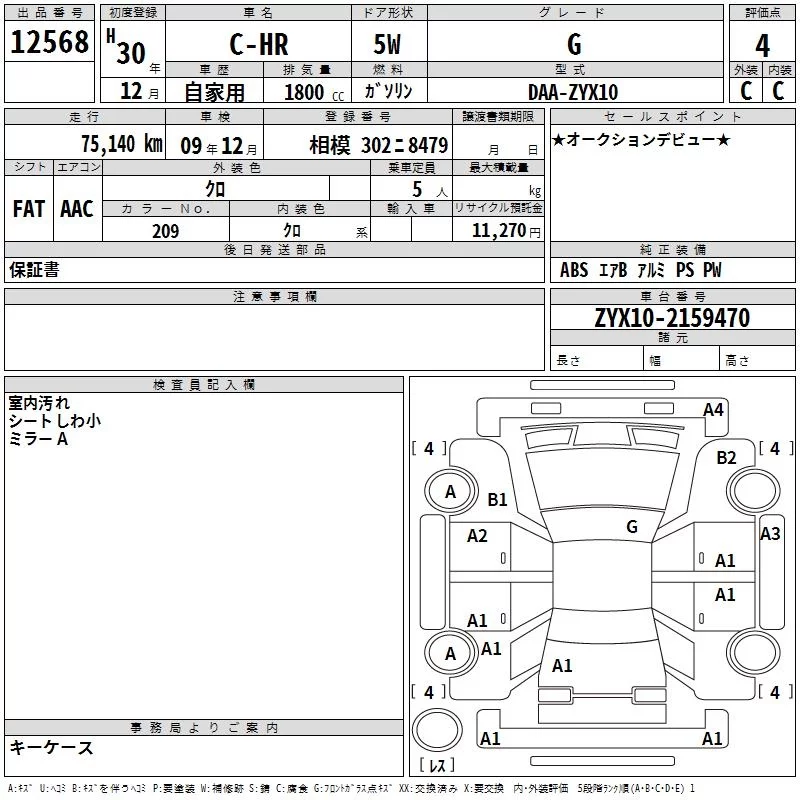This screenshot has height=800, width=800.
Task: Click the 車台番号 header
Action: pos(673,297)
